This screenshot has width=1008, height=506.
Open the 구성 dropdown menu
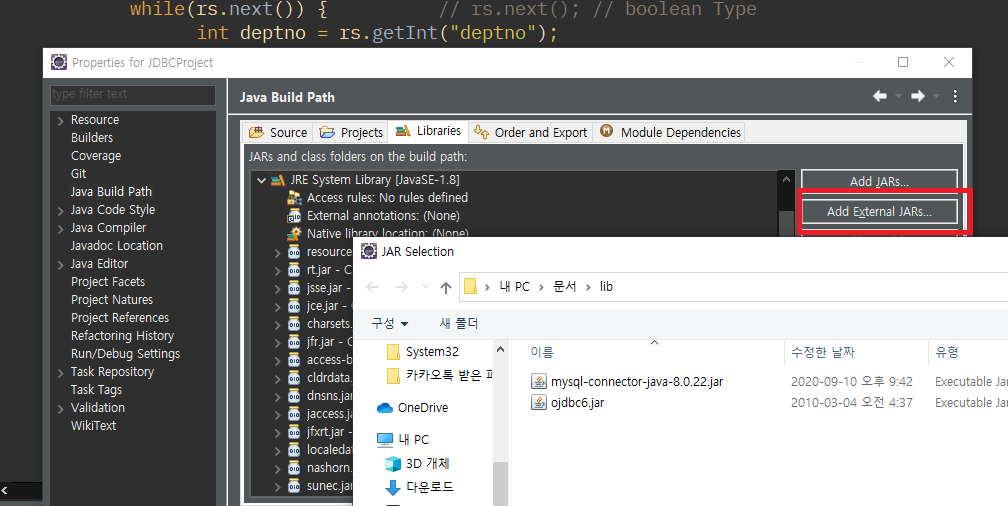point(390,323)
